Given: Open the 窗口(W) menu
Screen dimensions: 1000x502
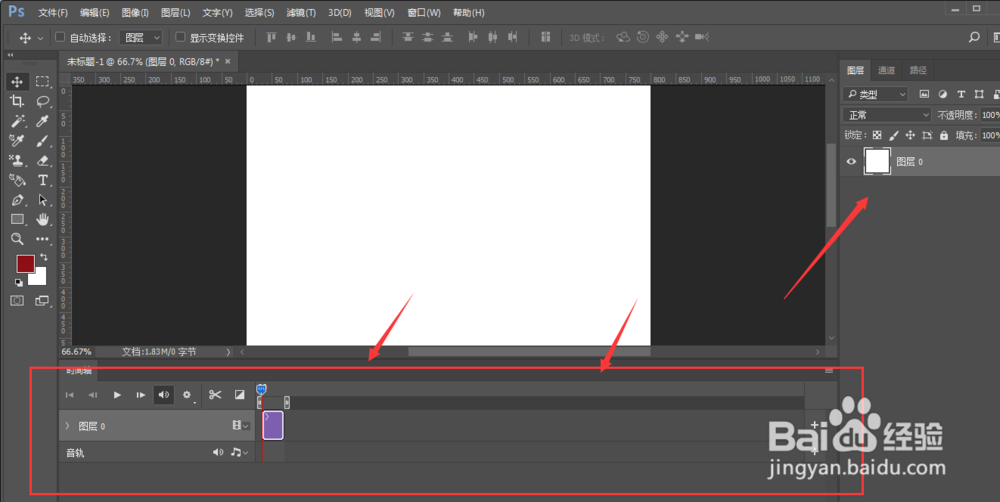Looking at the screenshot, I should pos(424,13).
